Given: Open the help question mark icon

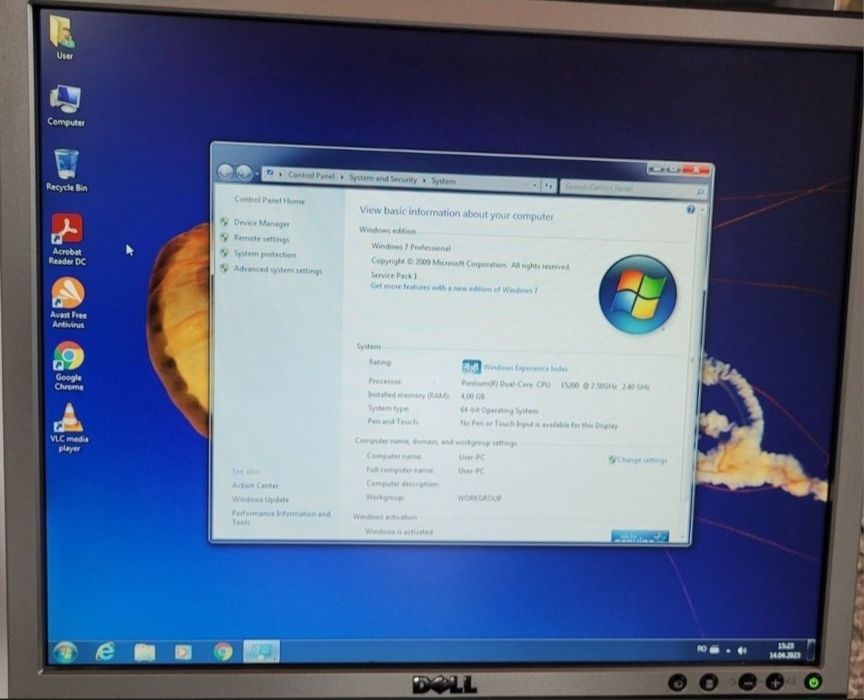Looking at the screenshot, I should coord(690,209).
